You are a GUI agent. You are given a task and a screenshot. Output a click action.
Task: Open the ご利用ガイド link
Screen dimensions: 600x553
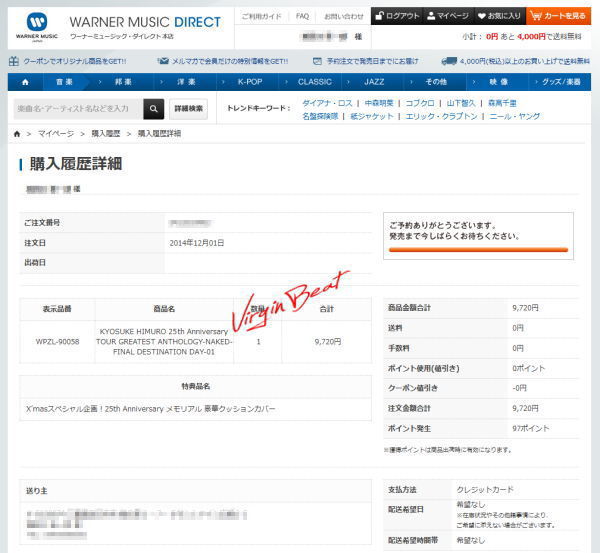261,16
